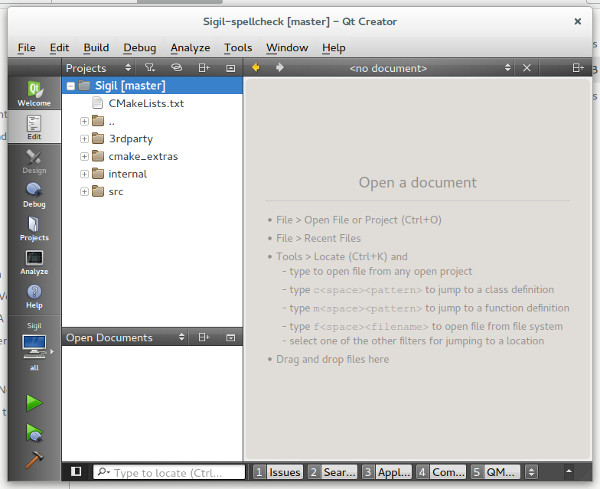Split the Projects side panel
Screen dimensions: 600x489
[204, 68]
